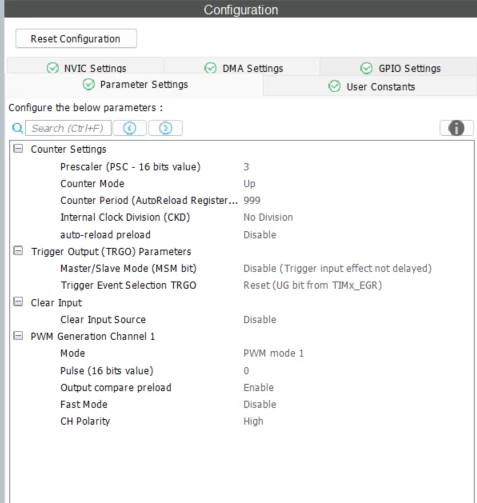Select the Clear Input Source label
This screenshot has width=477, height=503.
[x=103, y=319]
